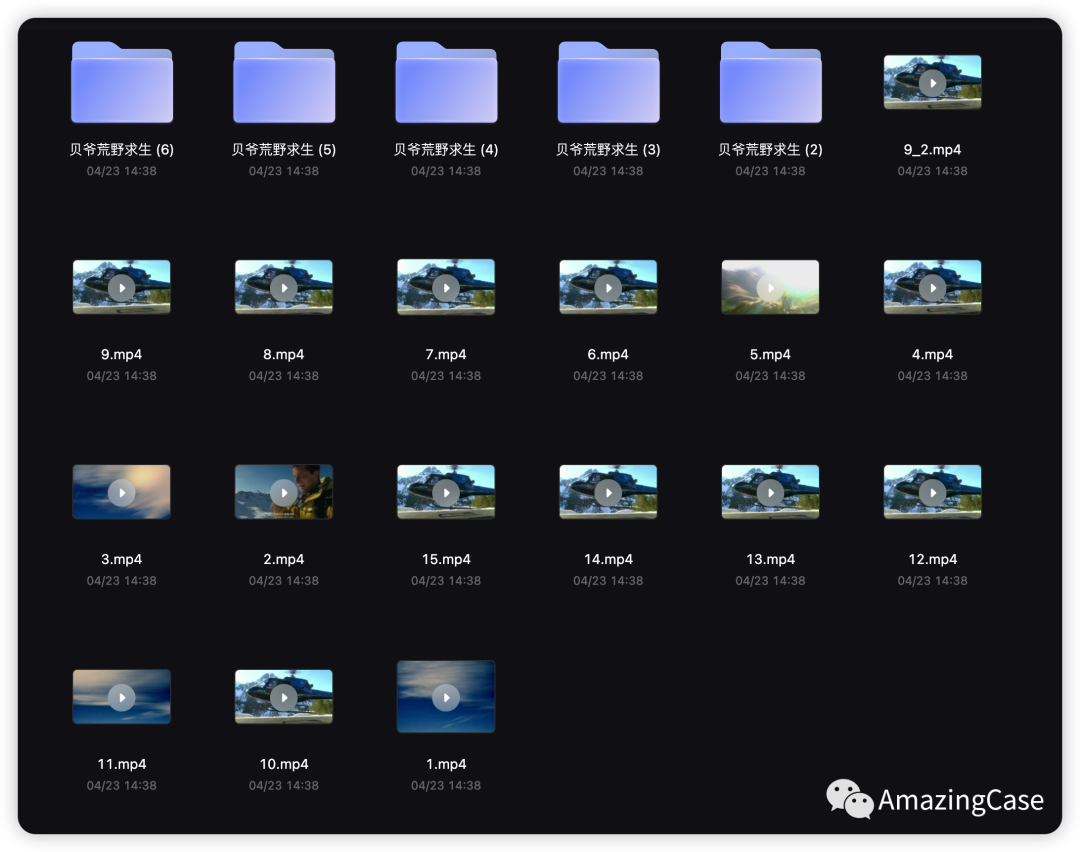The image size is (1080, 852).
Task: Select the 15.mp4 video thumbnail
Action: click(x=446, y=492)
